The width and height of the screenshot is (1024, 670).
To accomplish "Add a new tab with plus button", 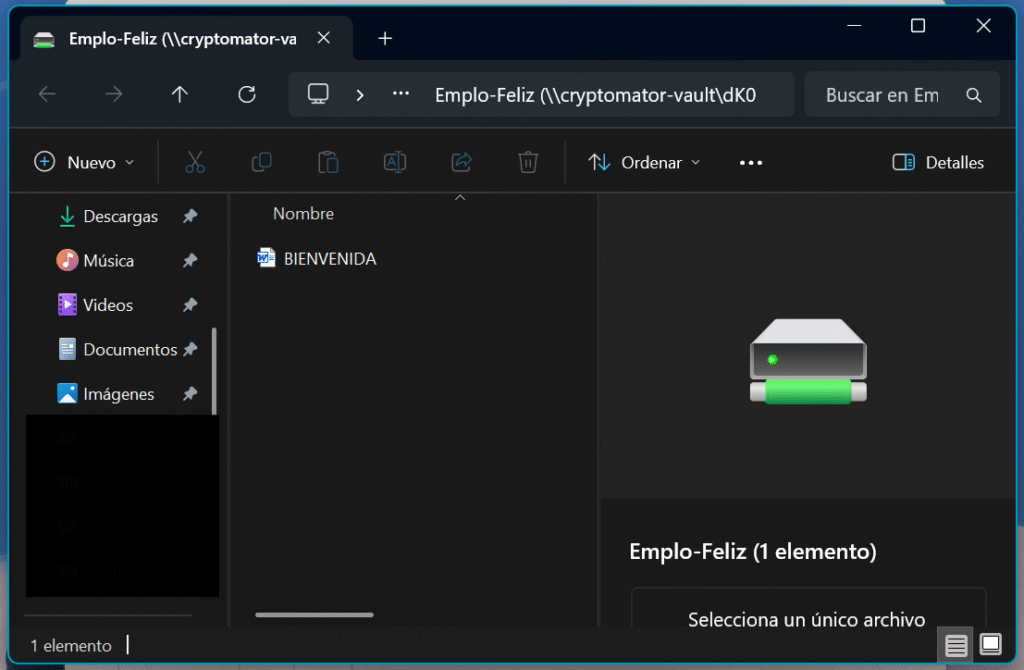I will pos(385,39).
